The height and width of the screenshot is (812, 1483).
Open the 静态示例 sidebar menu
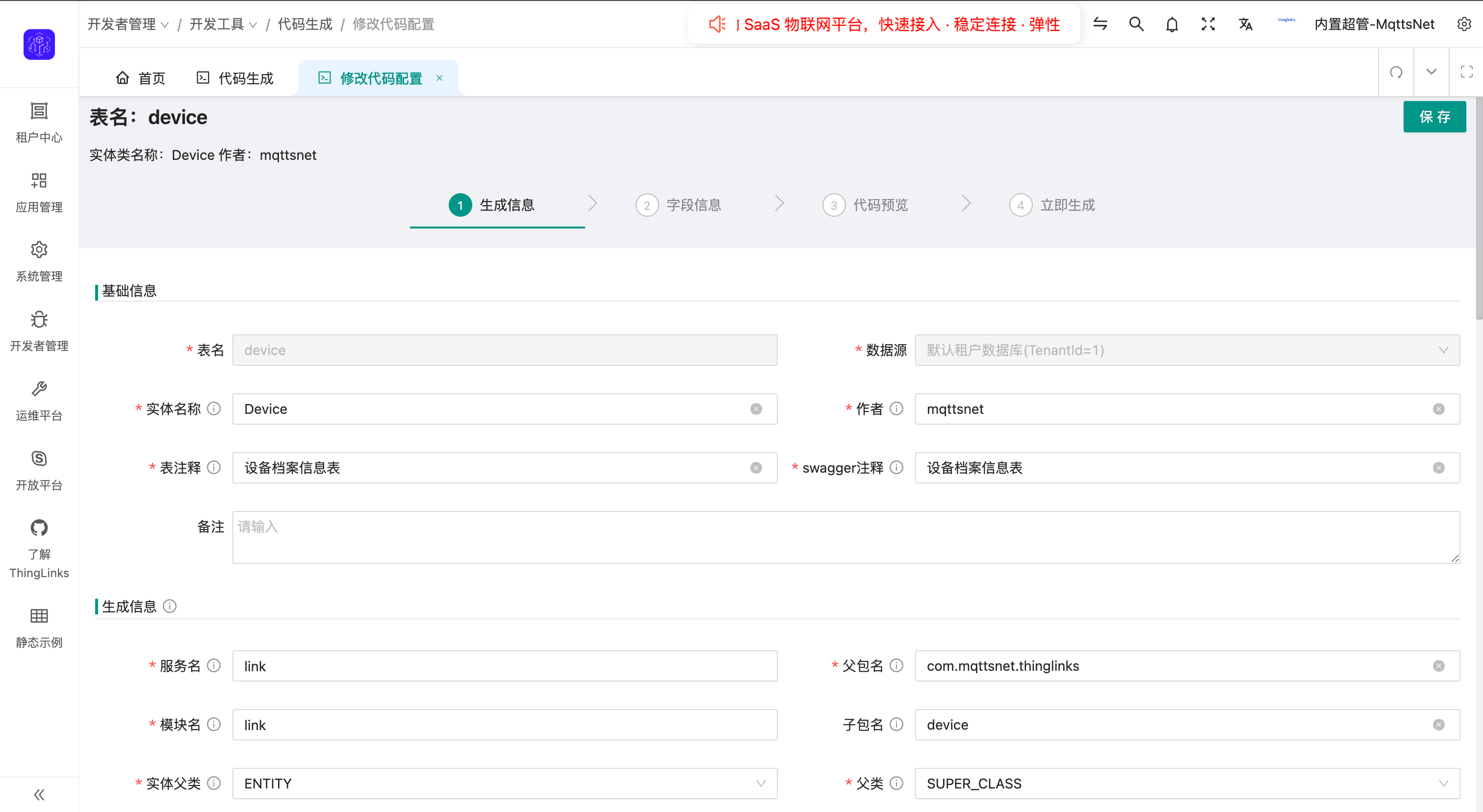(39, 628)
